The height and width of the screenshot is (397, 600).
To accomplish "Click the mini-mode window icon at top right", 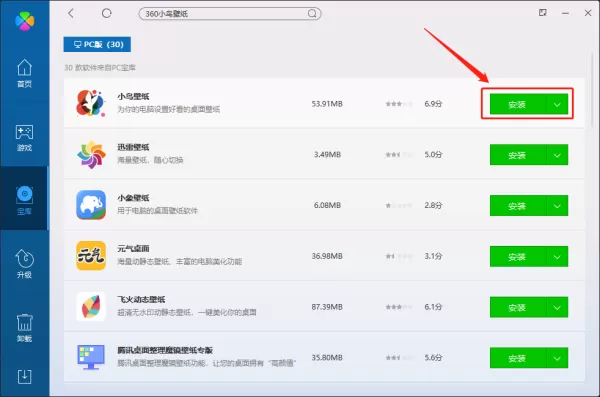I will coord(543,13).
